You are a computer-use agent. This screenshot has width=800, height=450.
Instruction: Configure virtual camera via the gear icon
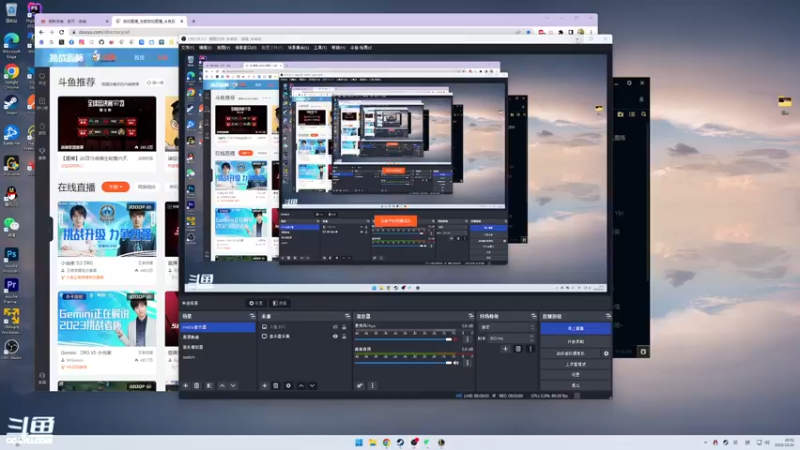(x=606, y=353)
